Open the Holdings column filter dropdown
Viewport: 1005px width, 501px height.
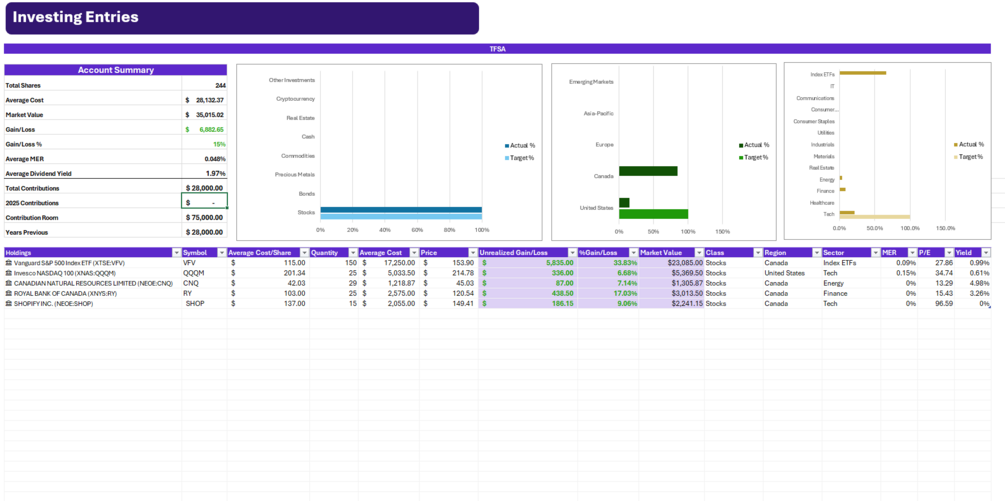(x=176, y=253)
